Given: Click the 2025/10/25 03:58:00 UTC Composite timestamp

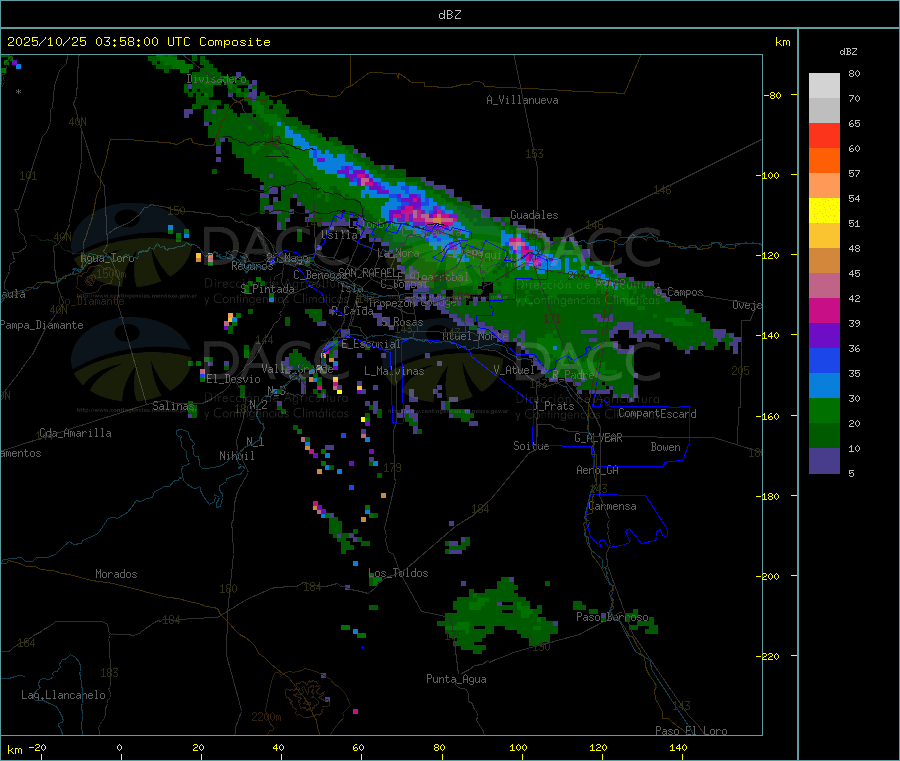Looking at the screenshot, I should click(138, 42).
